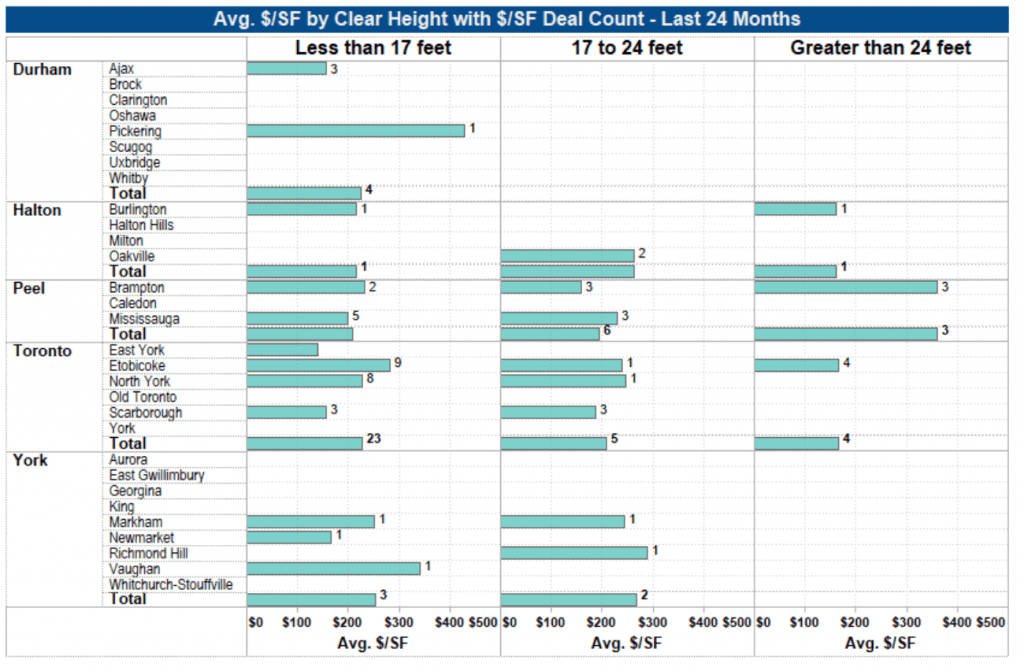Screen dimensions: 1024x671
Task: Select the East York bar
Action: 283,350
